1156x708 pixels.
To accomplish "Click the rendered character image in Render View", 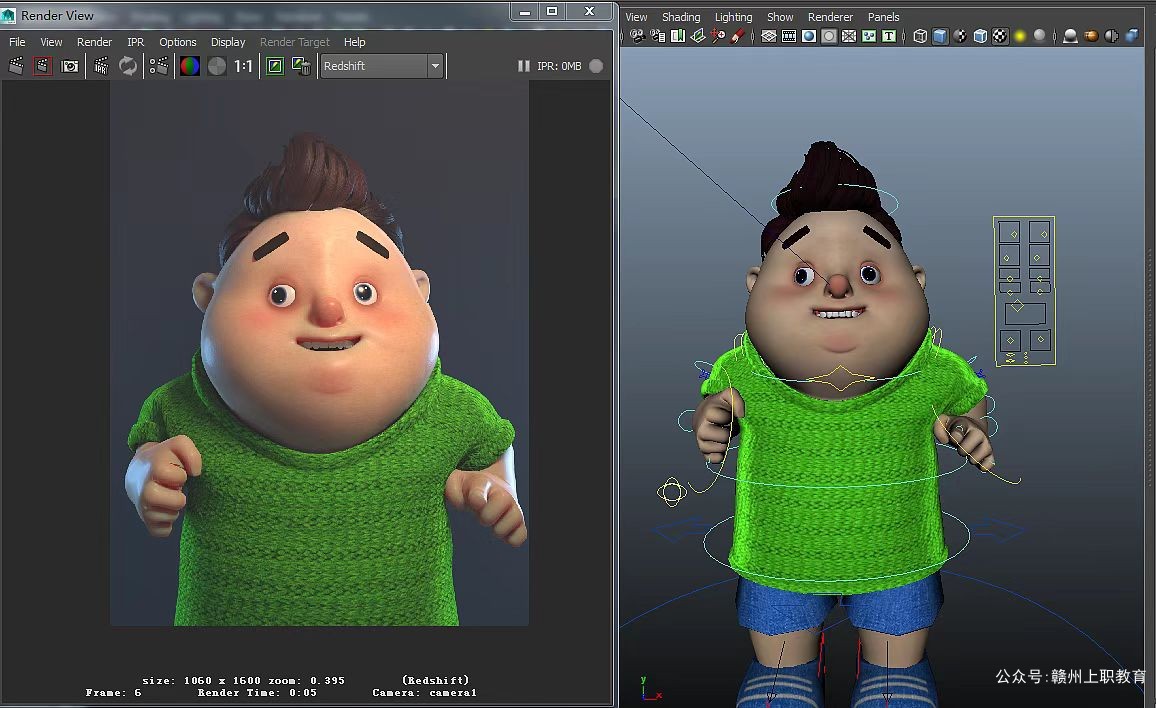I will (x=319, y=353).
